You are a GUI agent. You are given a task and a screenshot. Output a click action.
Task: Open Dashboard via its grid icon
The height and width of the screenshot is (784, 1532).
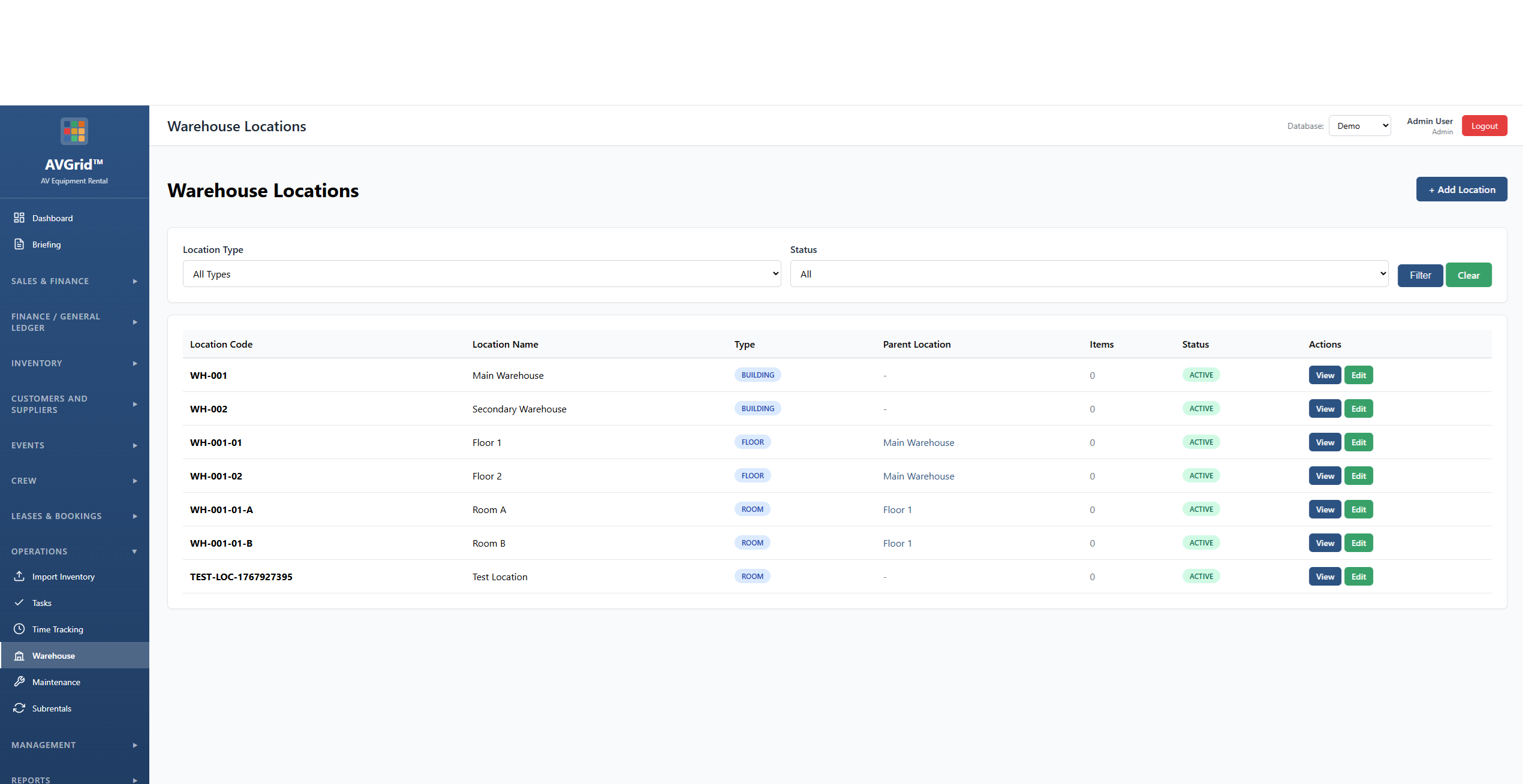[19, 218]
